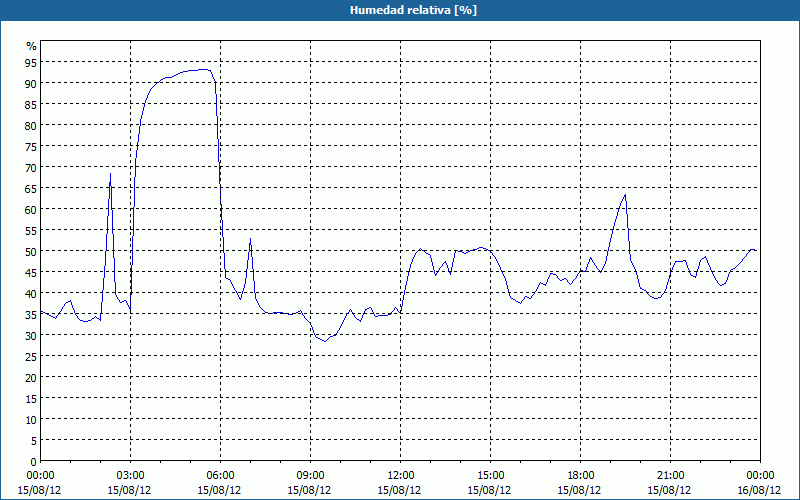Click the 65 y-axis tick label
The width and height of the screenshot is (800, 500).
pos(31,188)
